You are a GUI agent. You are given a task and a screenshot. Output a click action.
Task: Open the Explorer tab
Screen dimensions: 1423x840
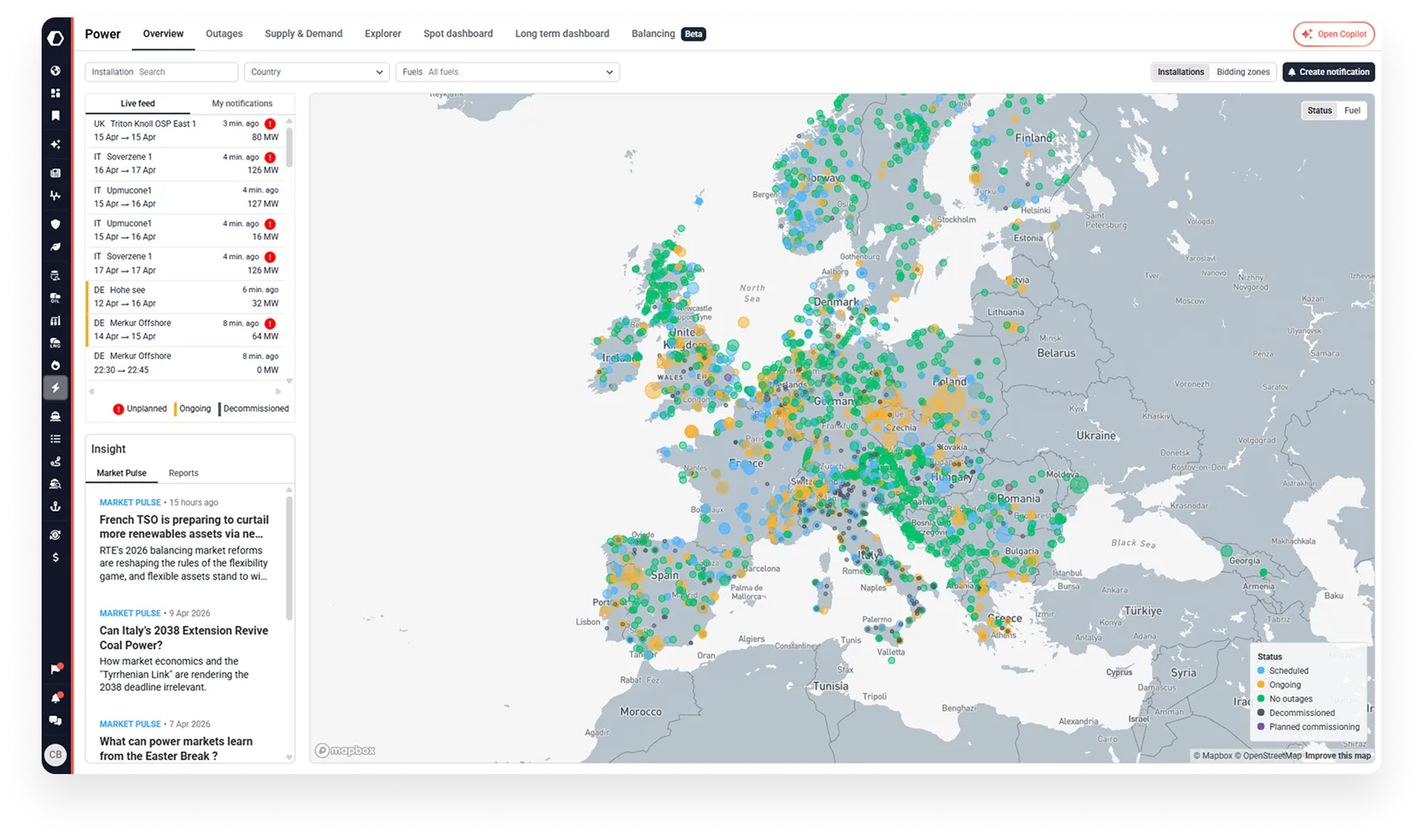(383, 34)
